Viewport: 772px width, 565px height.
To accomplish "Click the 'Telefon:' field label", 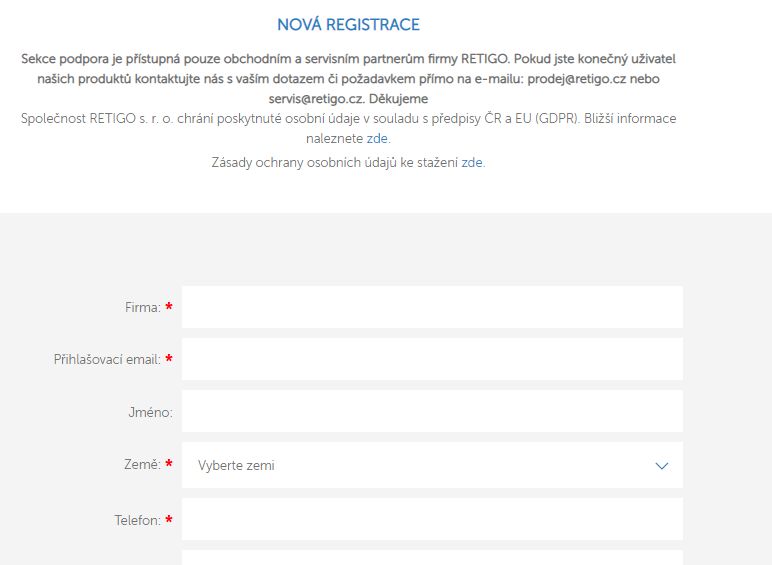I will (137, 520).
